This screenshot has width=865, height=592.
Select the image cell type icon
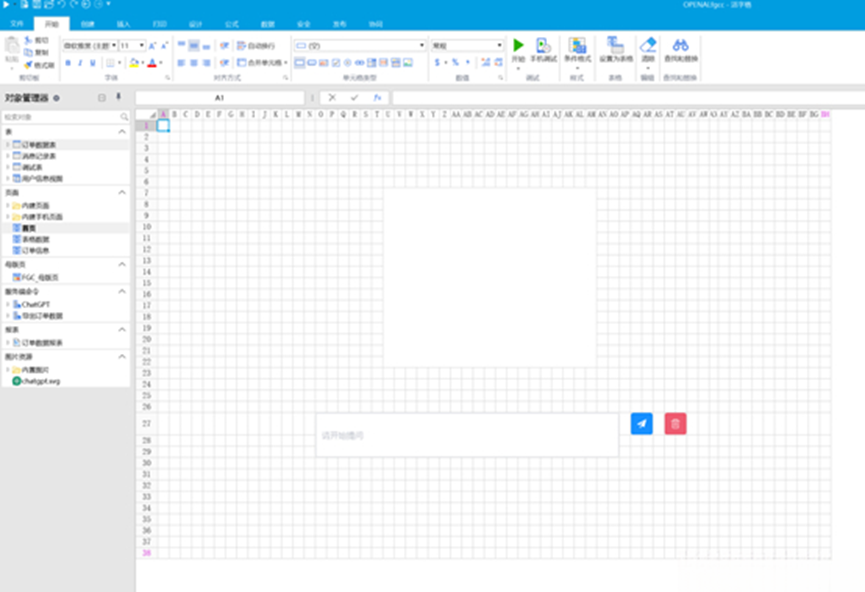[x=408, y=62]
